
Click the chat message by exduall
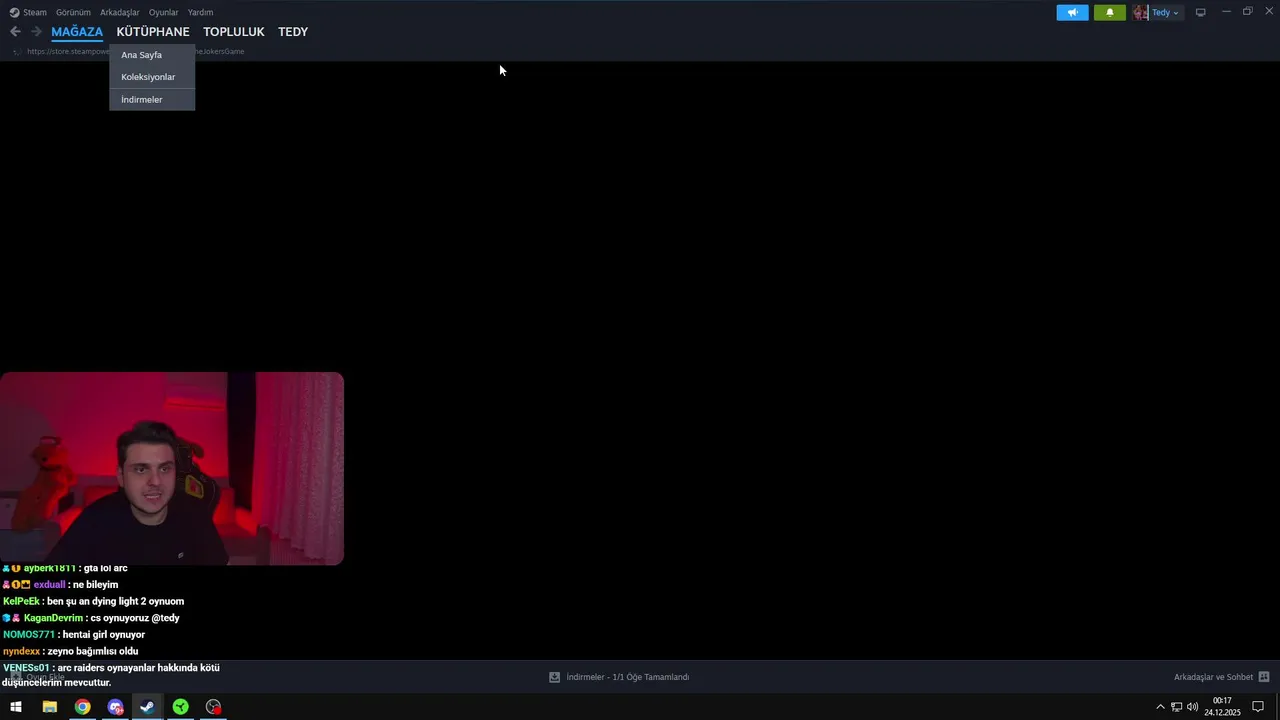coord(60,584)
